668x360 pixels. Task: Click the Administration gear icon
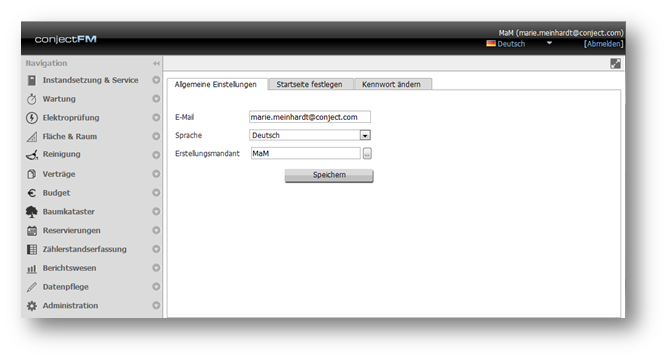32,306
